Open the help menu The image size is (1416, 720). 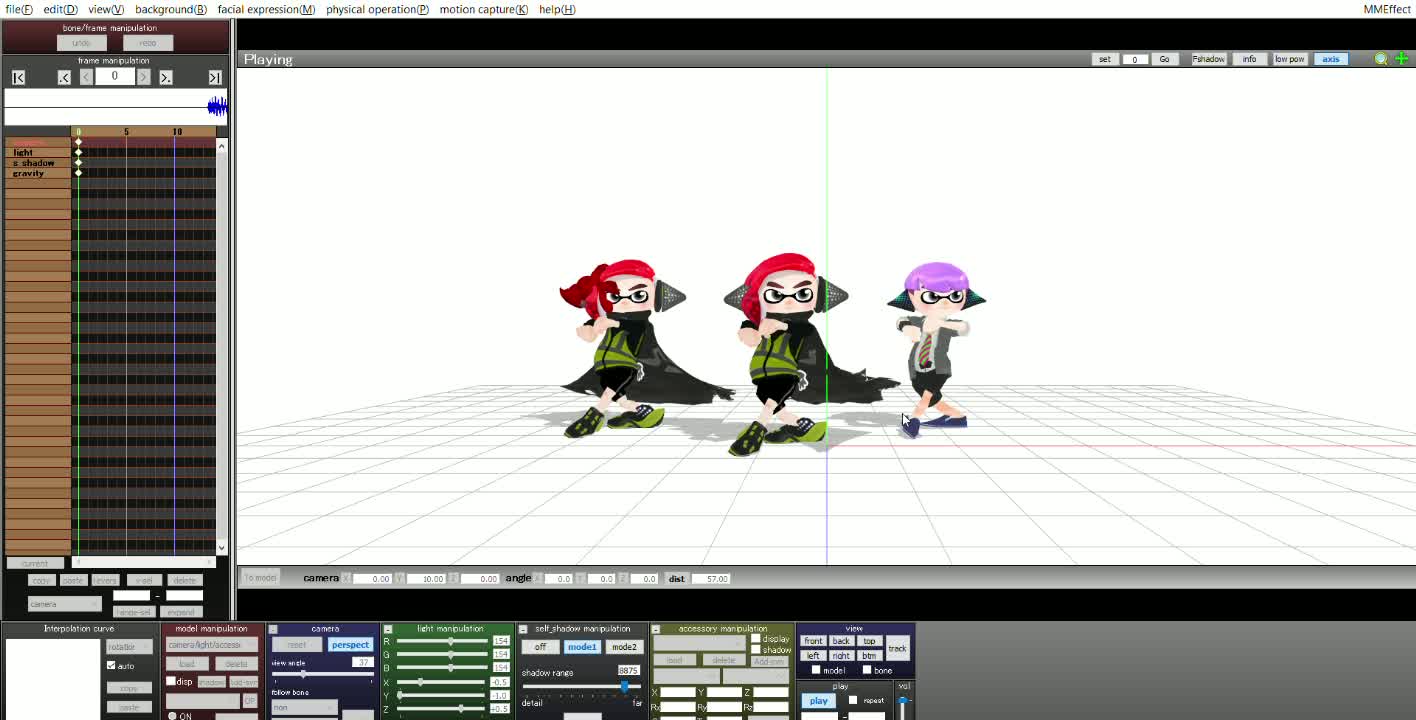click(x=557, y=9)
